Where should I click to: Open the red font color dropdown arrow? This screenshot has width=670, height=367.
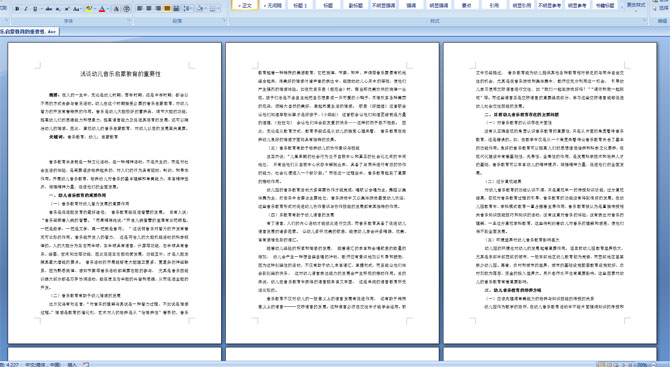coord(108,9)
